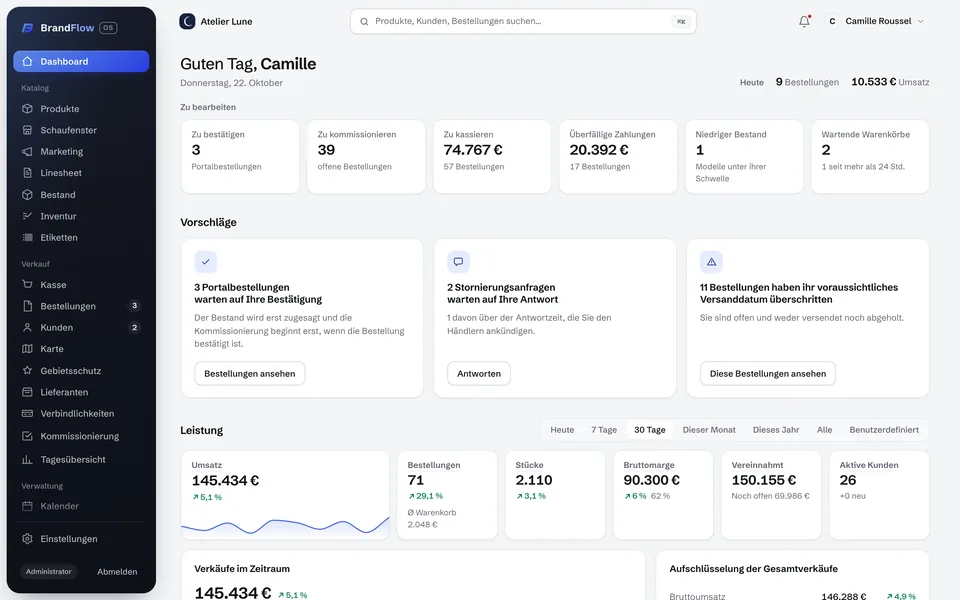Click the Lieferanten icon

click(x=27, y=392)
